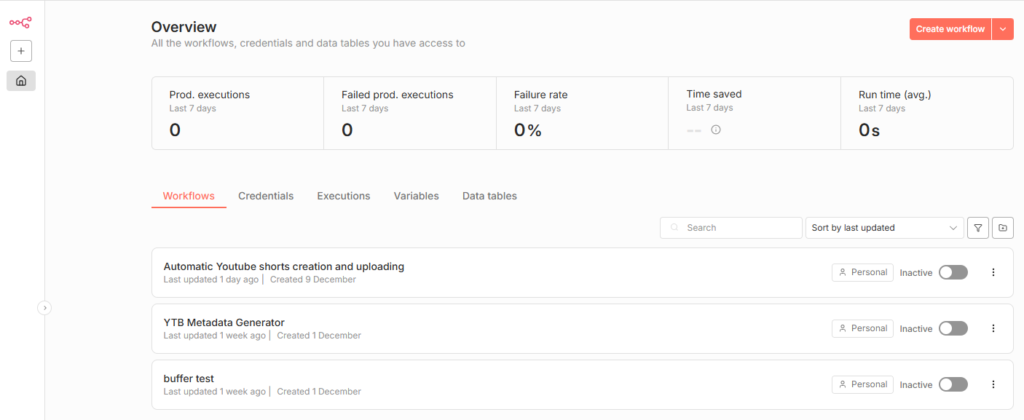Open the home icon in the sidebar
Viewport: 1024px width, 420px height.
click(x=21, y=81)
